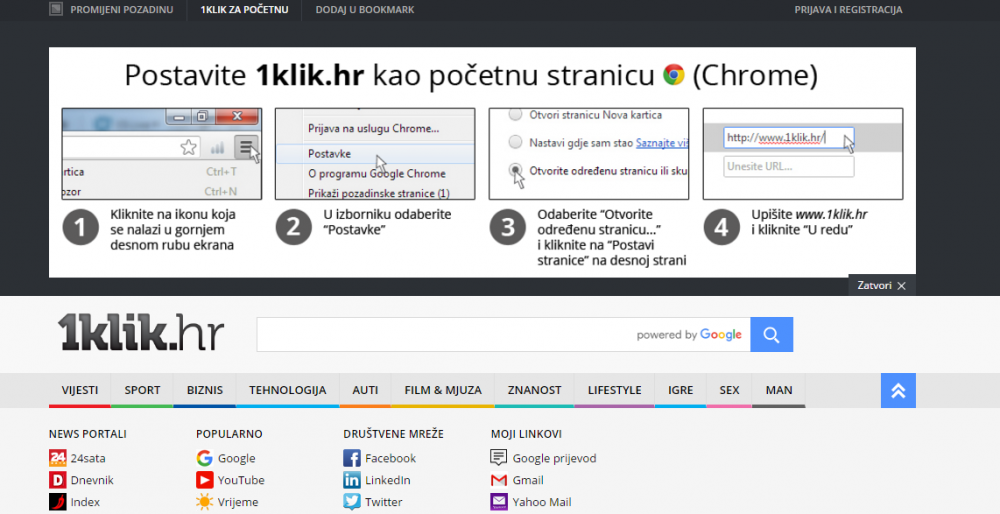Click the Gmail envelope icon

pos(499,480)
